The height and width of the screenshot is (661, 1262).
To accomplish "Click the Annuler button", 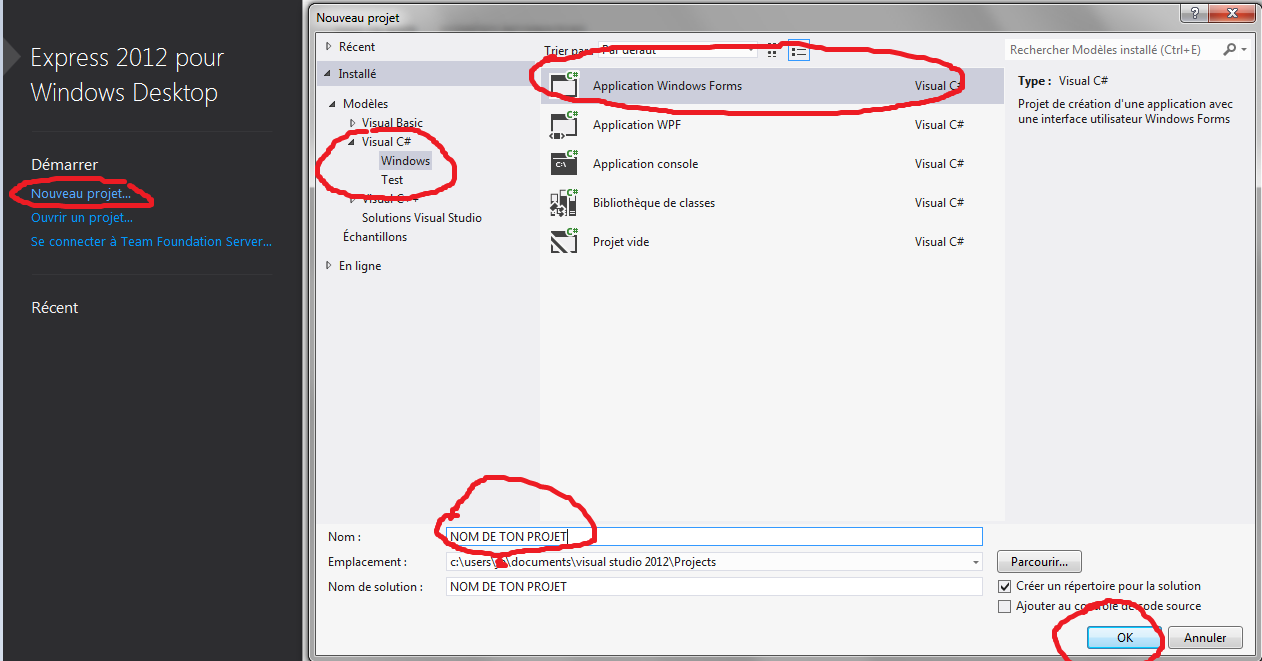I will (x=1205, y=637).
